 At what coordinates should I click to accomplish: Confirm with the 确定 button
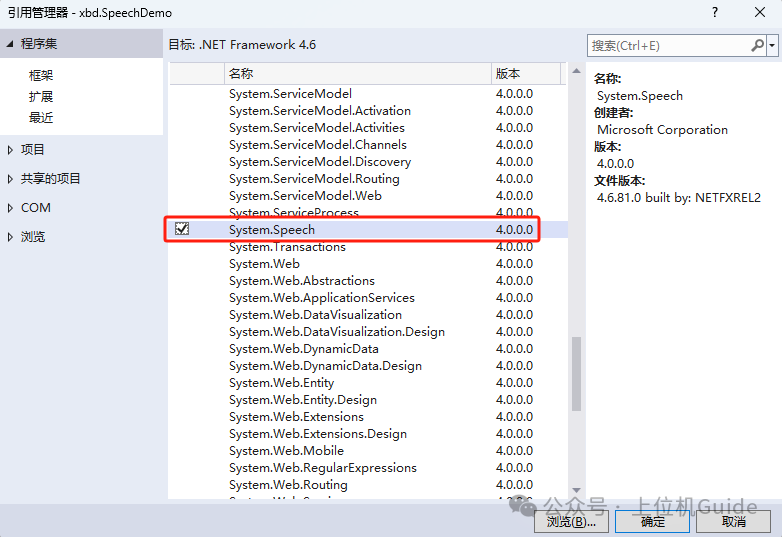[652, 521]
